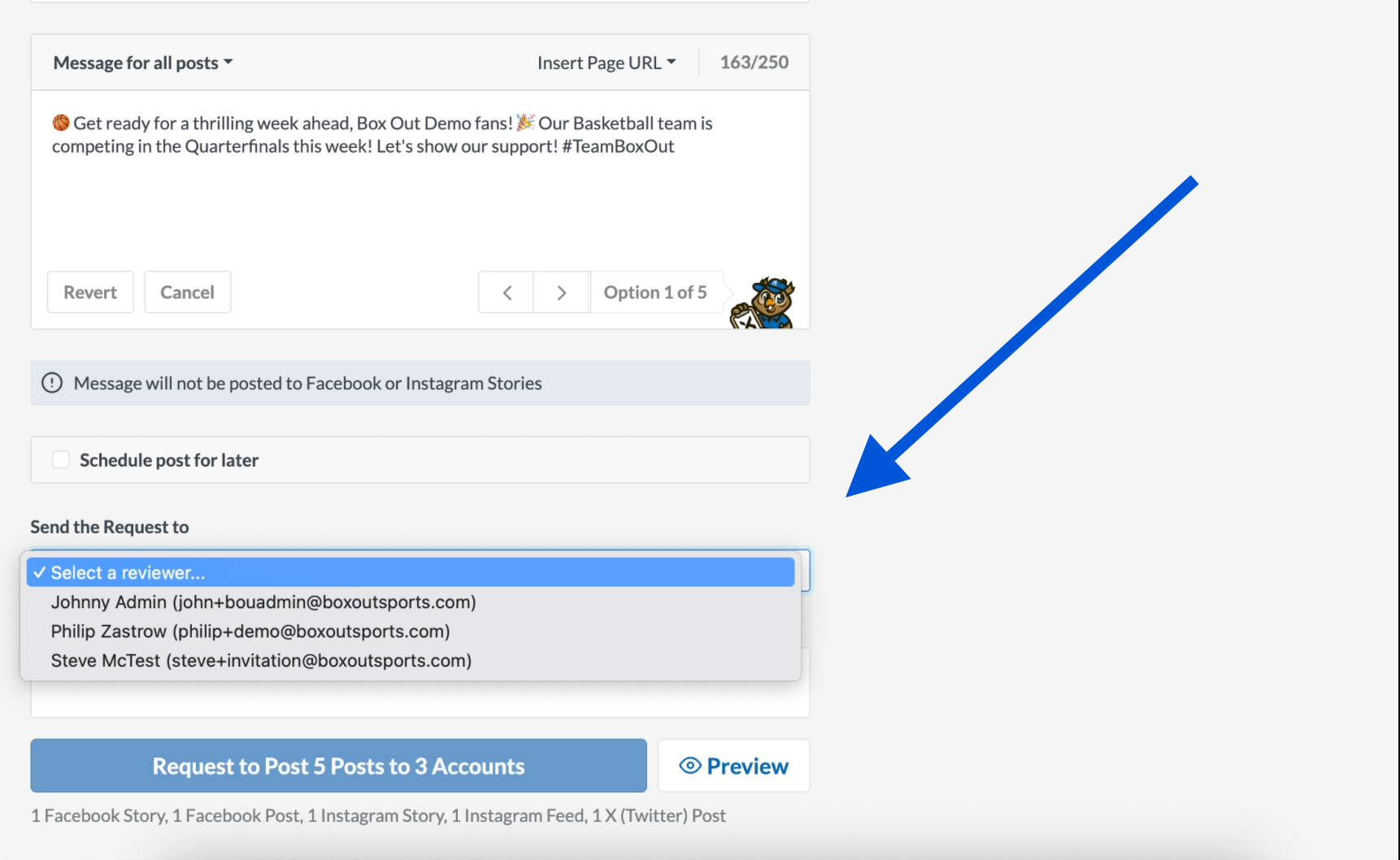Open the Message for all posts dropdown
The image size is (1400, 860).
[x=142, y=63]
